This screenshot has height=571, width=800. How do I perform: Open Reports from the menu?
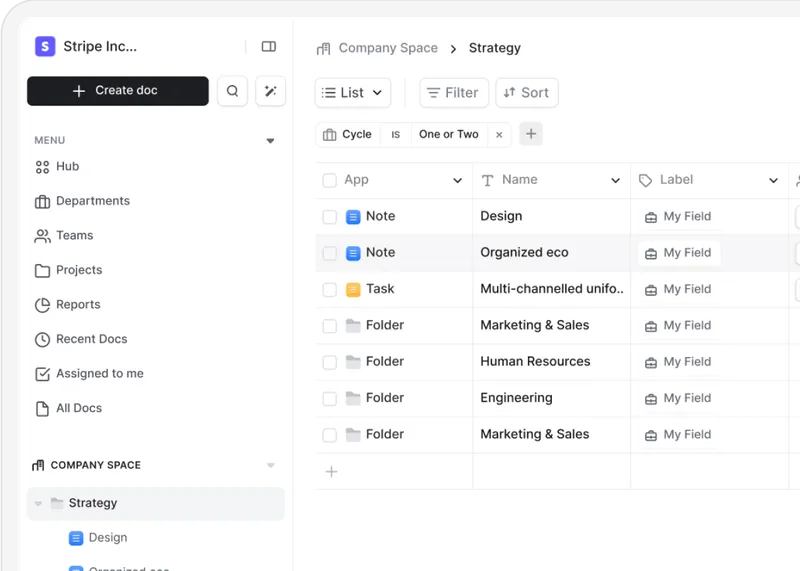coord(68,305)
